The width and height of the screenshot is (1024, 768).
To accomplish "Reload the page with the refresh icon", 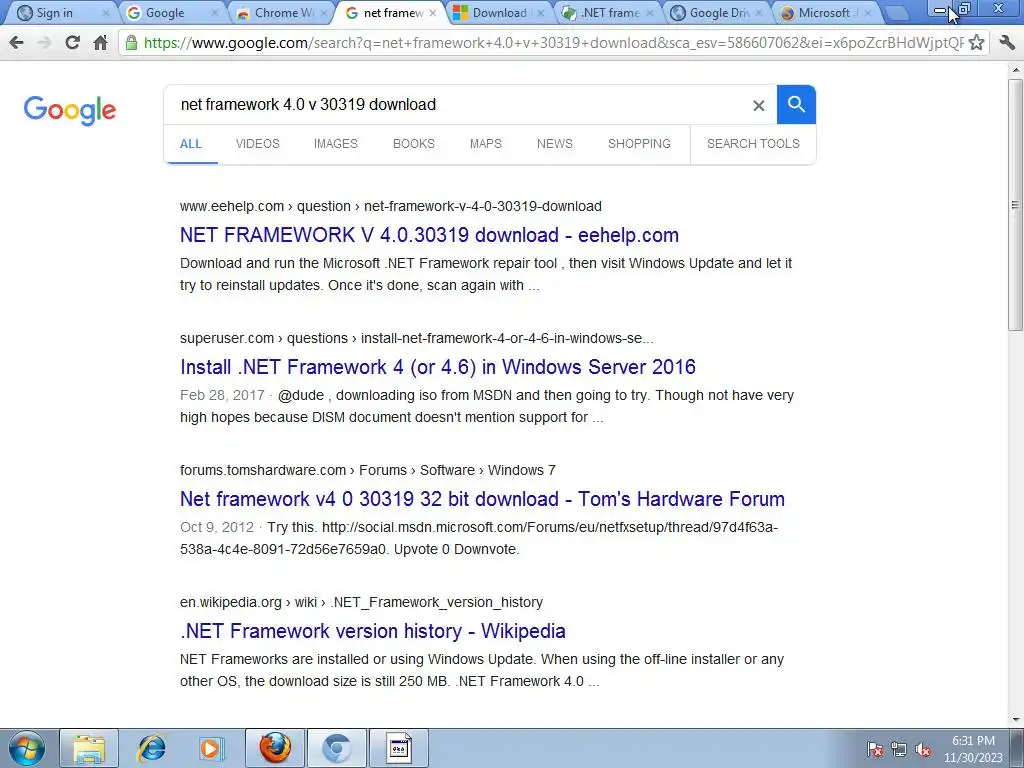I will [x=72, y=43].
